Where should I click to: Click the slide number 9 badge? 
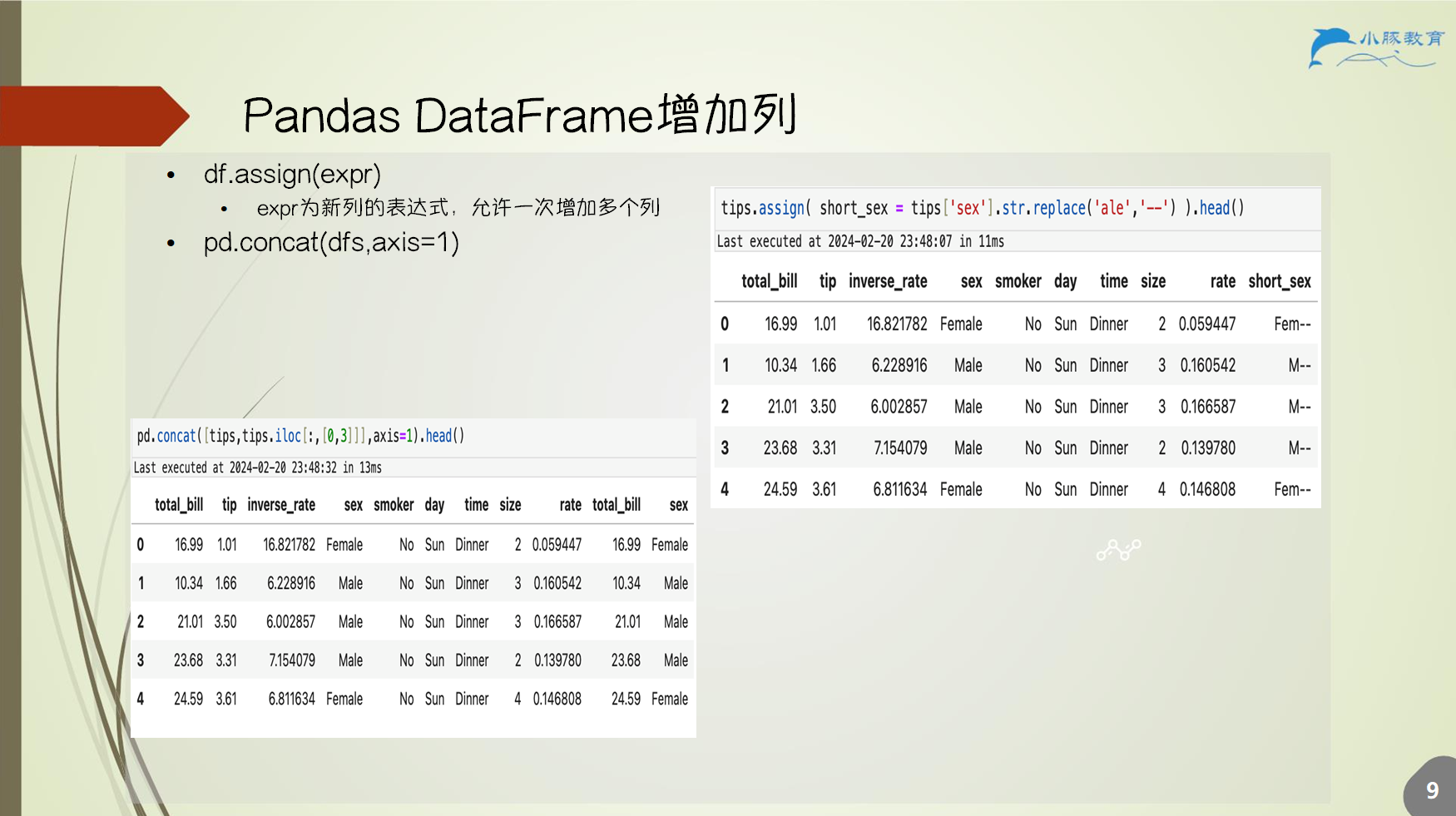(x=1432, y=789)
